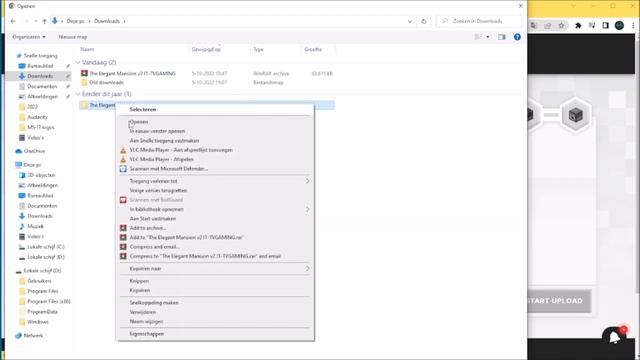Refresh the Downloads folder view
This screenshot has width=640, height=360.
(x=424, y=21)
